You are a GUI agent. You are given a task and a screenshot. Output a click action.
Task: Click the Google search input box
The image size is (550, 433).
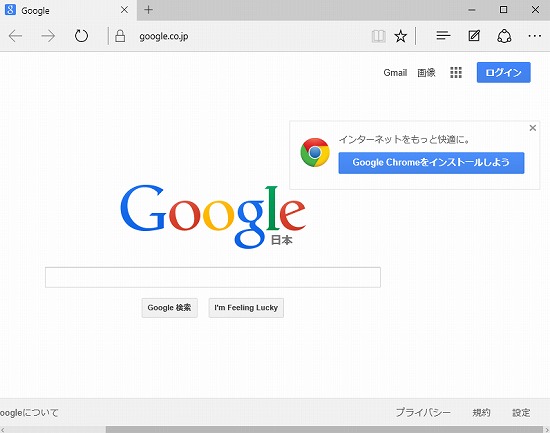click(x=213, y=277)
